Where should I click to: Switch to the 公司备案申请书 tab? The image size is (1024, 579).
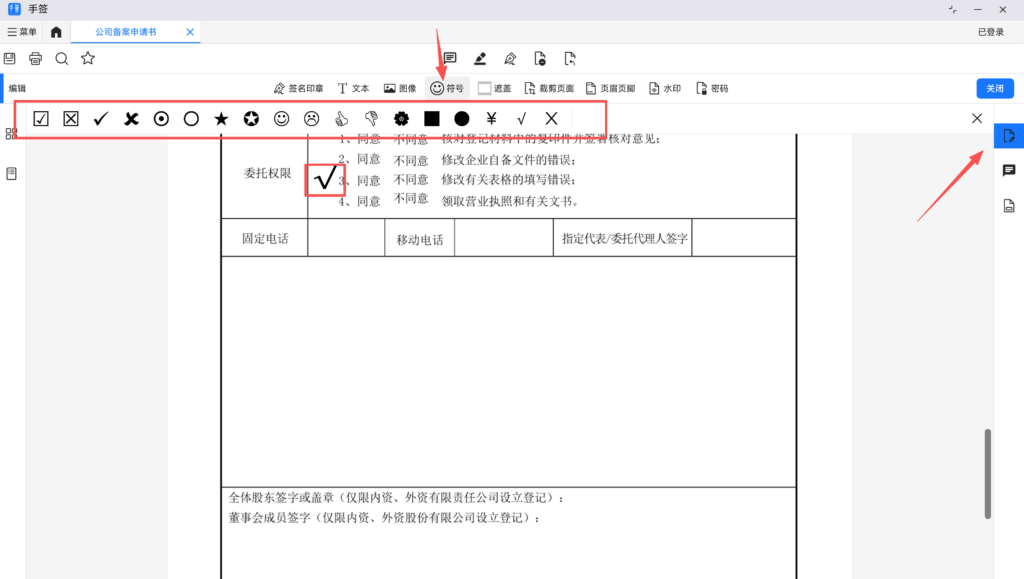pos(125,32)
